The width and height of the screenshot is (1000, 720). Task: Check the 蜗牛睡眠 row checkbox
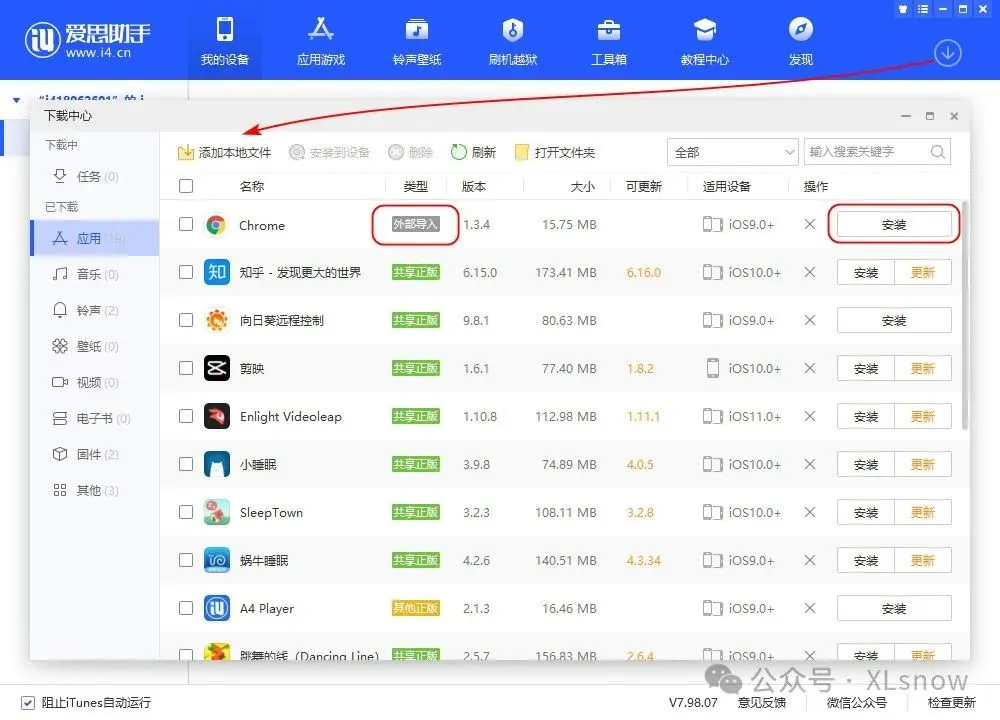tap(186, 560)
